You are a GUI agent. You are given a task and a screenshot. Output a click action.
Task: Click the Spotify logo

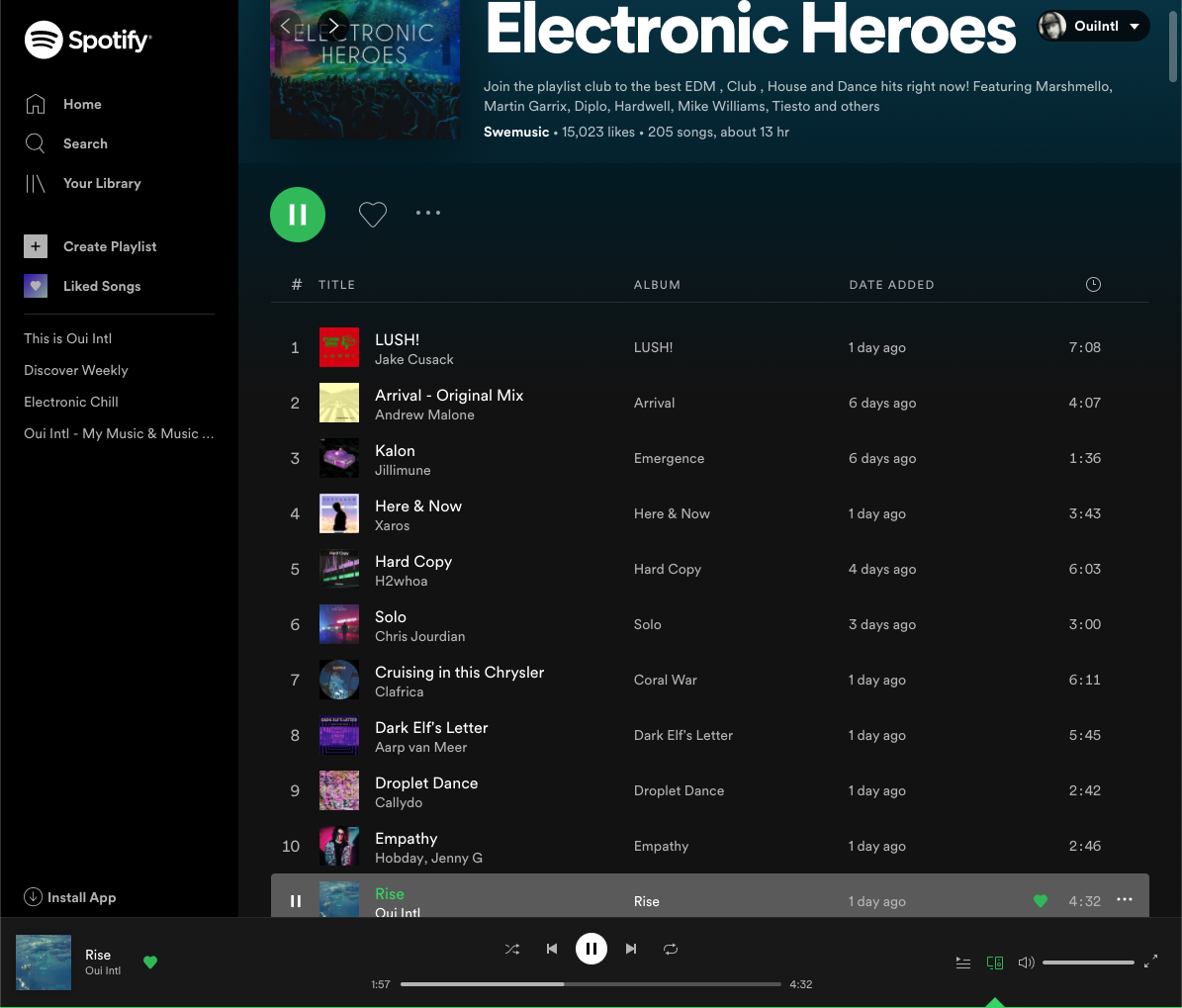pos(87,40)
